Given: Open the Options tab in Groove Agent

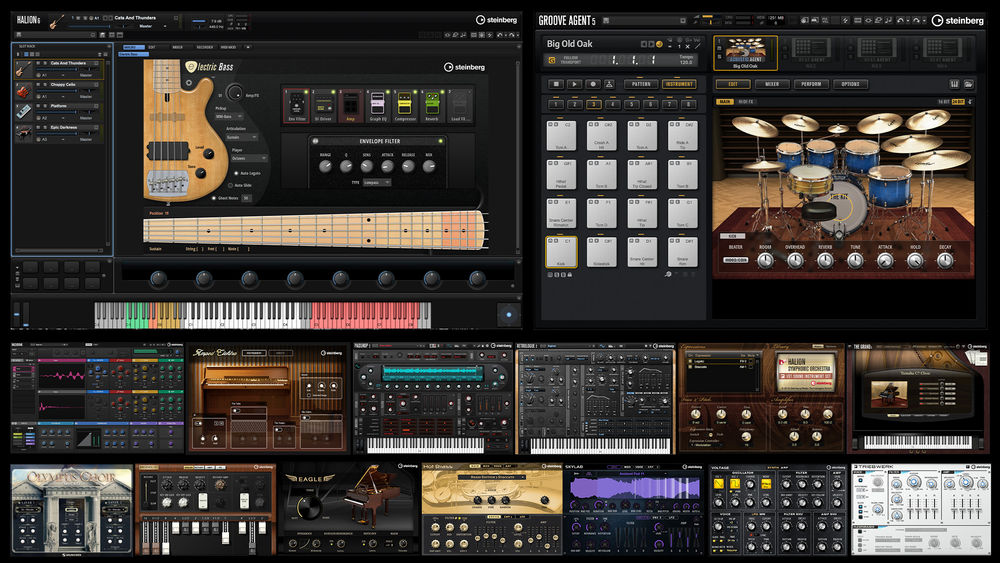Looking at the screenshot, I should click(850, 84).
